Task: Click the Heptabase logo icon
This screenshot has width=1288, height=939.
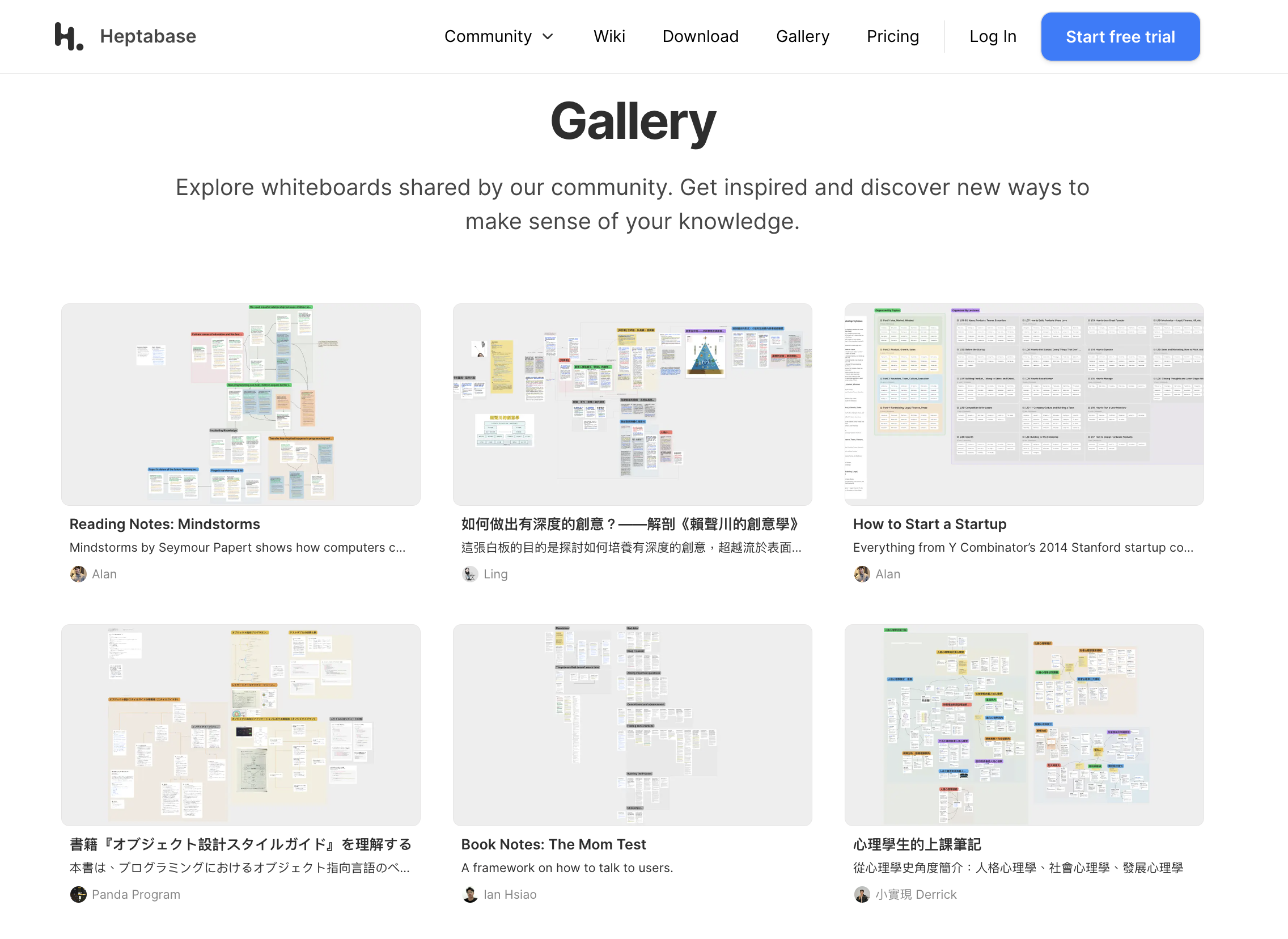Action: click(x=69, y=36)
